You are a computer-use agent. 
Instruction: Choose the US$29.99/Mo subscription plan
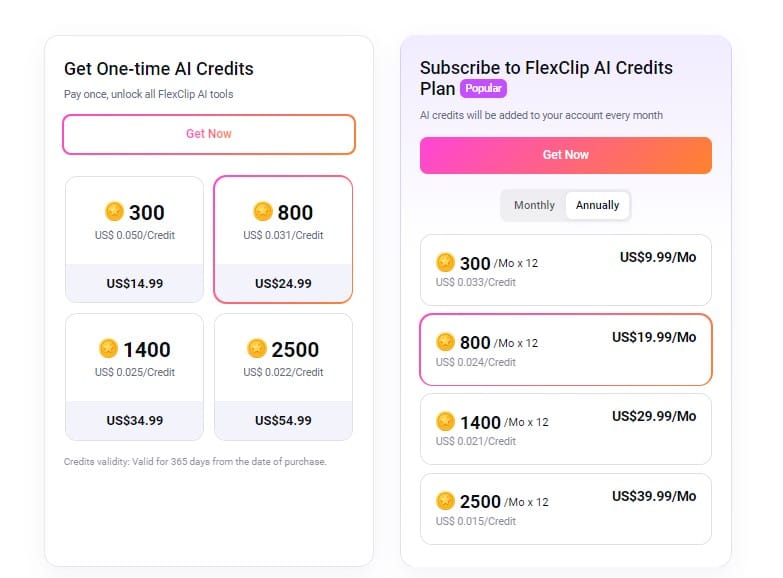click(x=565, y=429)
